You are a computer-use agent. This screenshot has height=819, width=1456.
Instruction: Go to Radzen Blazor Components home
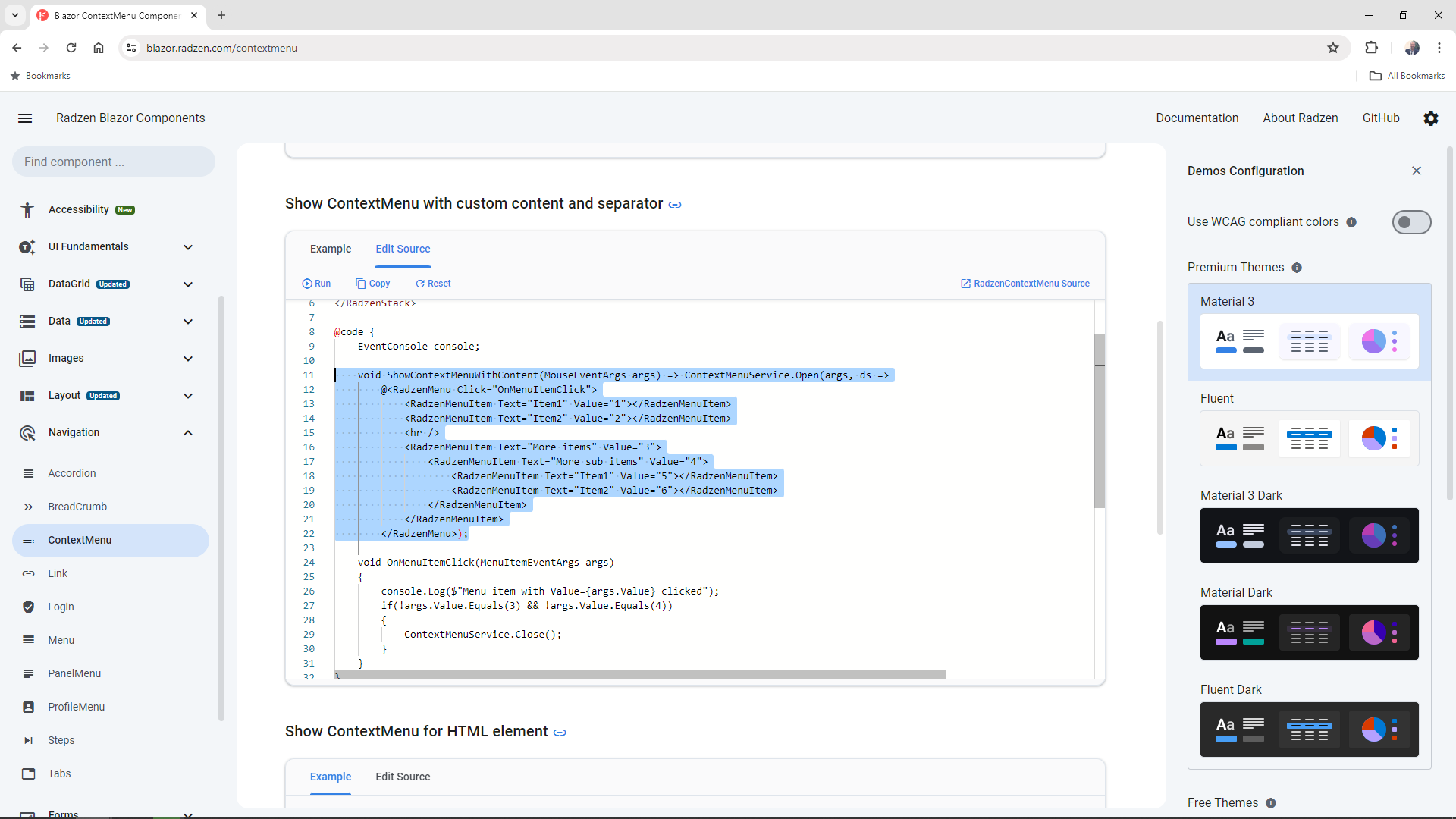[x=130, y=118]
